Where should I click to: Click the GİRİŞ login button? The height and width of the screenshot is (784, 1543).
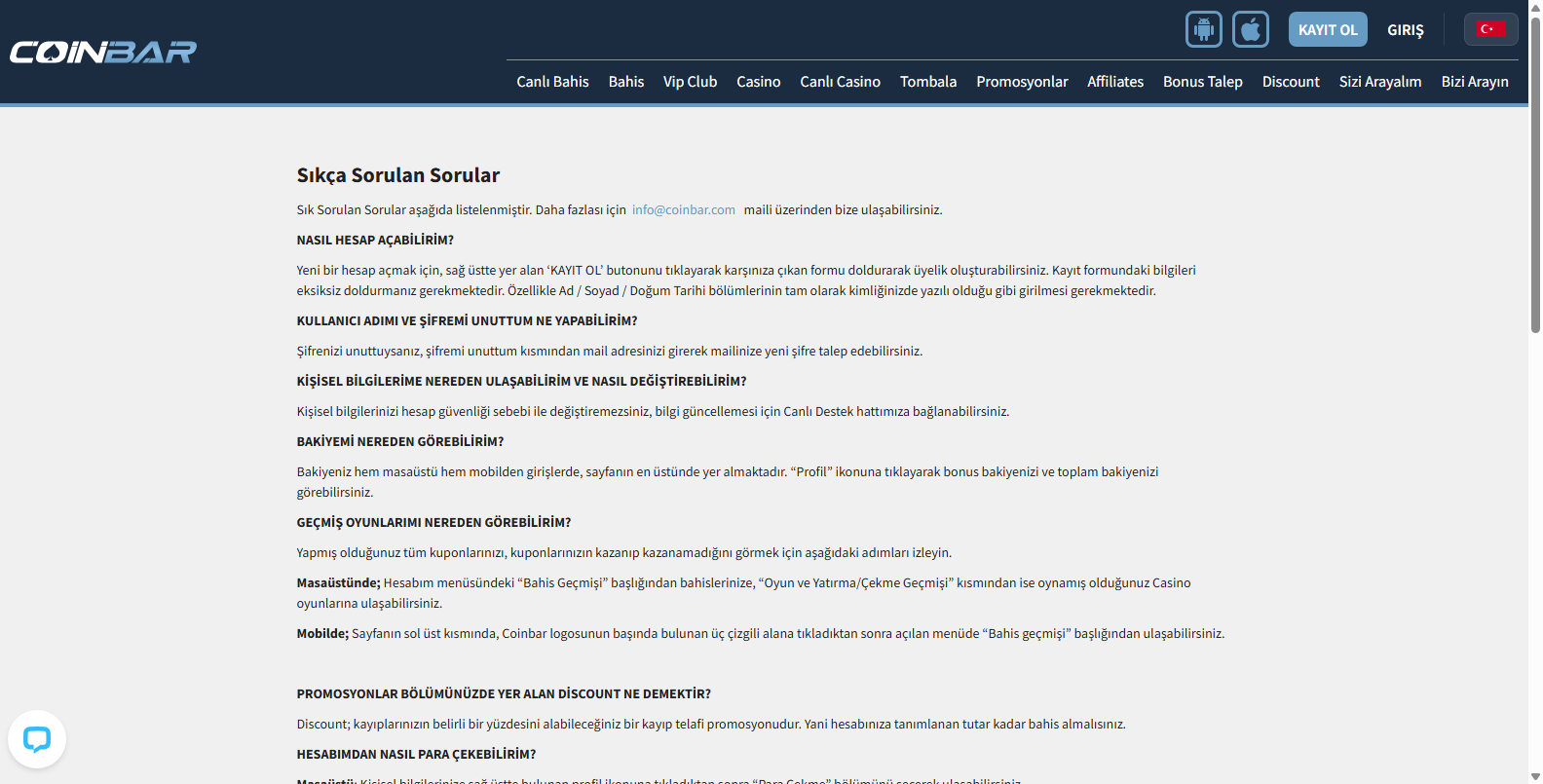click(1405, 30)
